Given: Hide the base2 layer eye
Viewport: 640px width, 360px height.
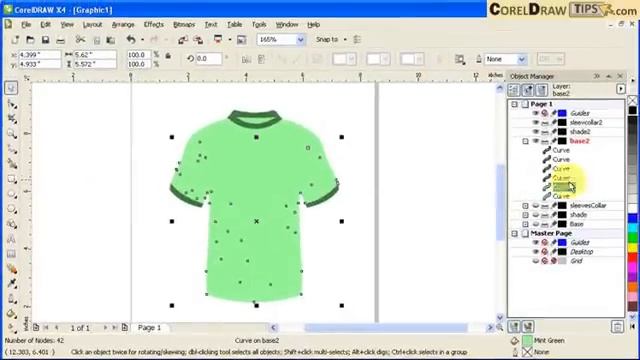Looking at the screenshot, I should [x=536, y=141].
